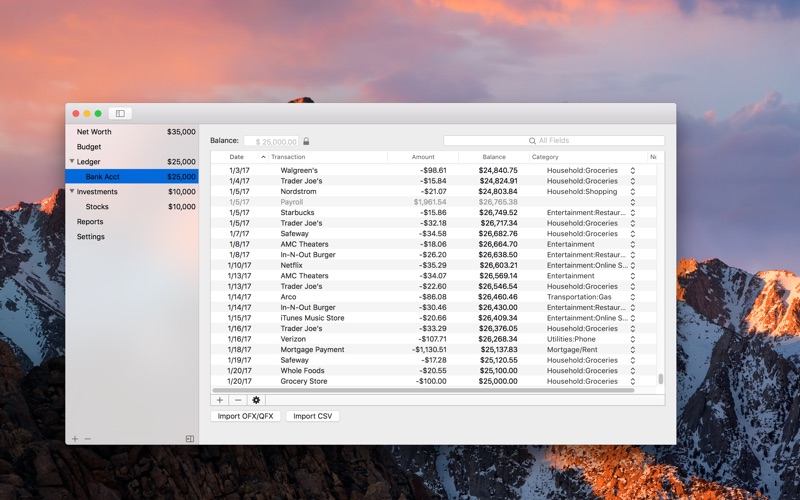Click the 1/18/17 date cell
The image size is (800, 500).
pyautogui.click(x=239, y=349)
